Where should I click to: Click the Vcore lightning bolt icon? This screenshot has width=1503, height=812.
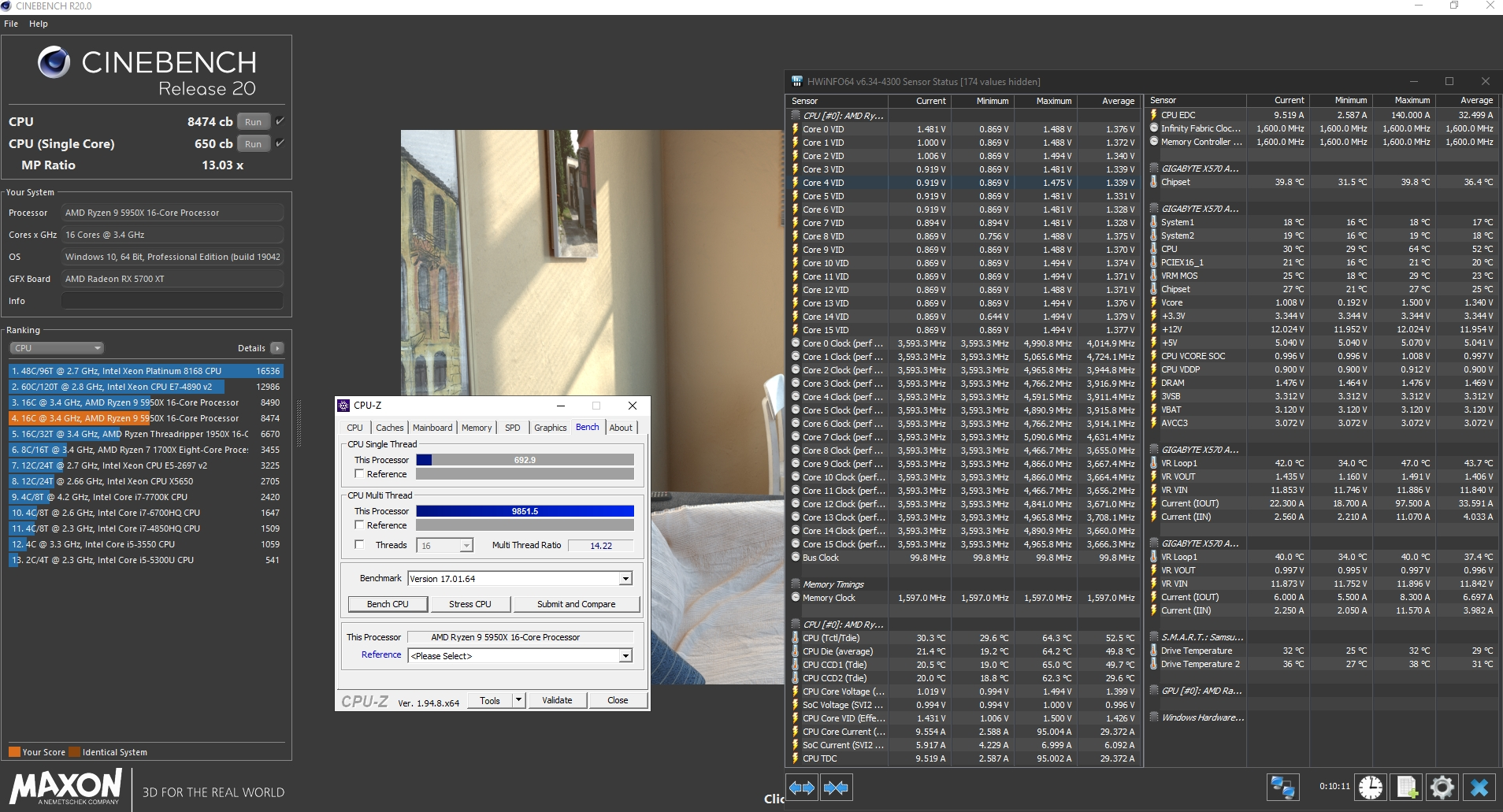coord(1154,302)
